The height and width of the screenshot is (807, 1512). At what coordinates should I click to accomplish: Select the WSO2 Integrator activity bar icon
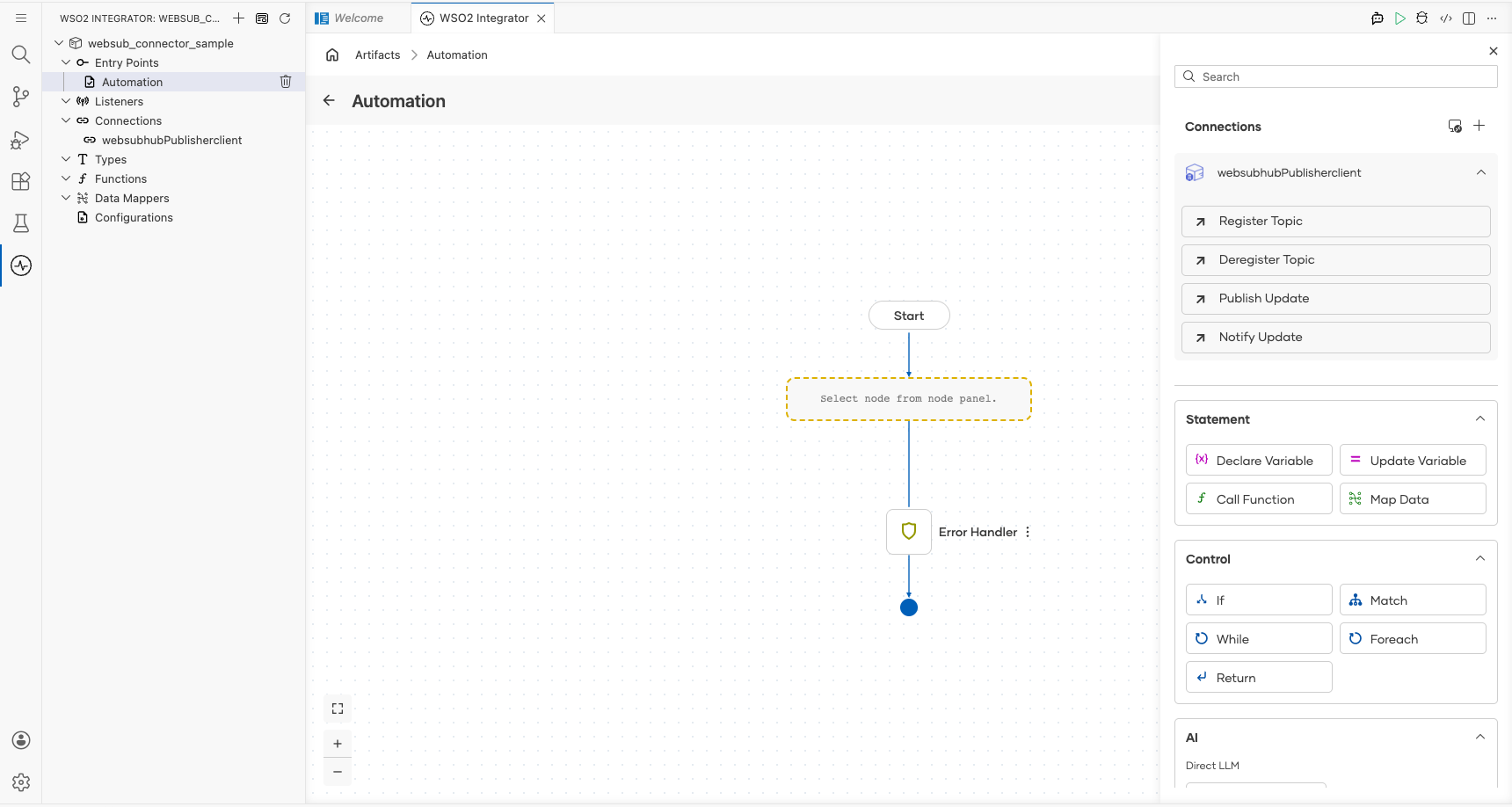click(21, 265)
